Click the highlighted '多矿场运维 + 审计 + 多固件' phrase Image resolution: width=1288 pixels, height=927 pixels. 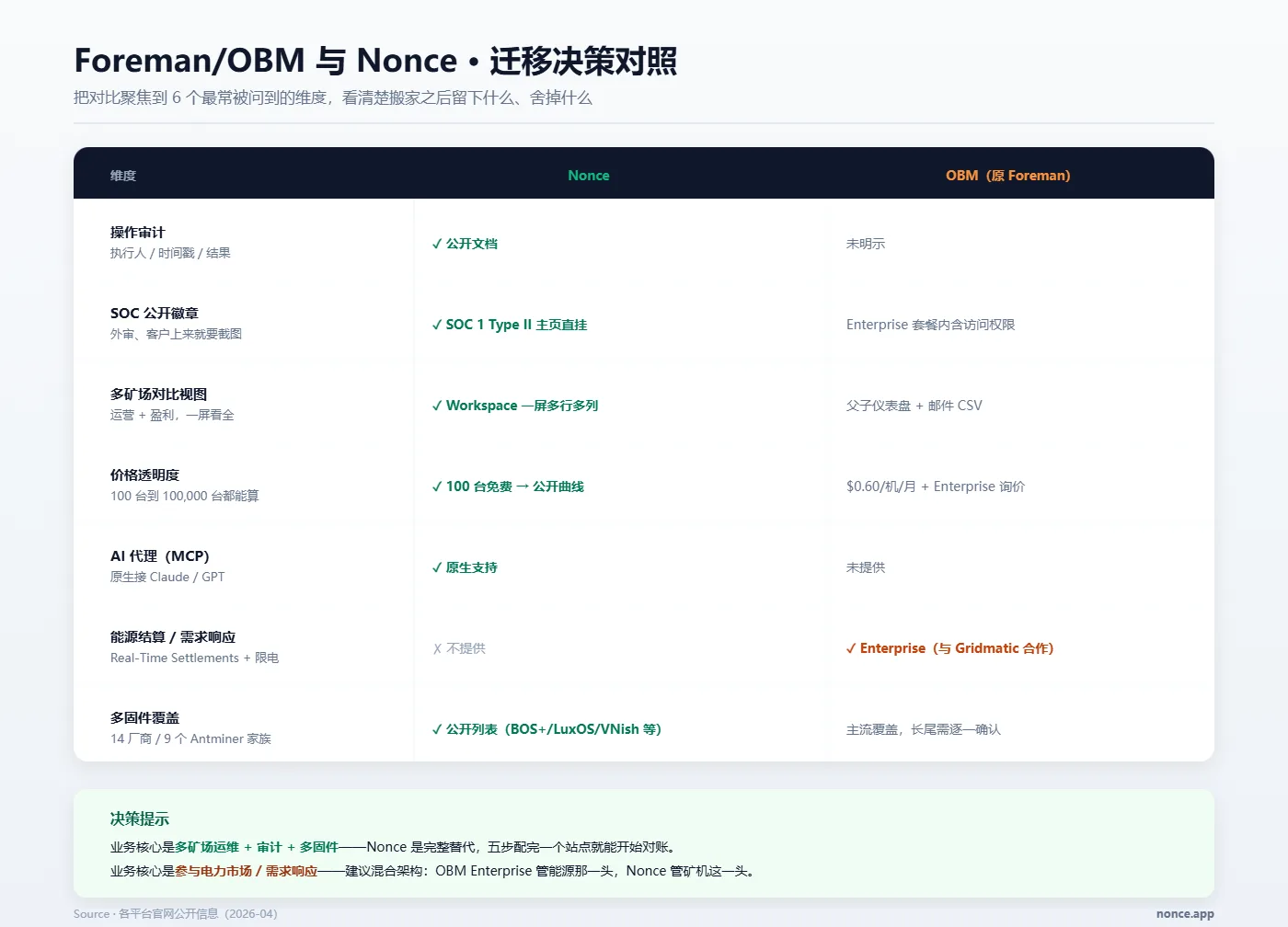coord(257,847)
